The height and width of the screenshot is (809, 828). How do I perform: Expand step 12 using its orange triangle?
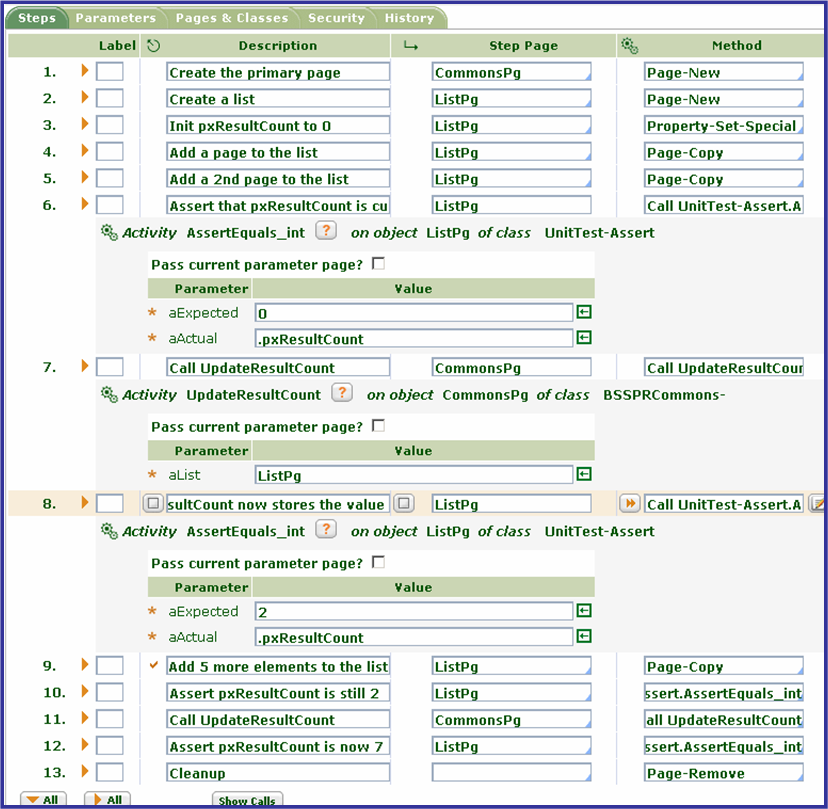pyautogui.click(x=84, y=745)
